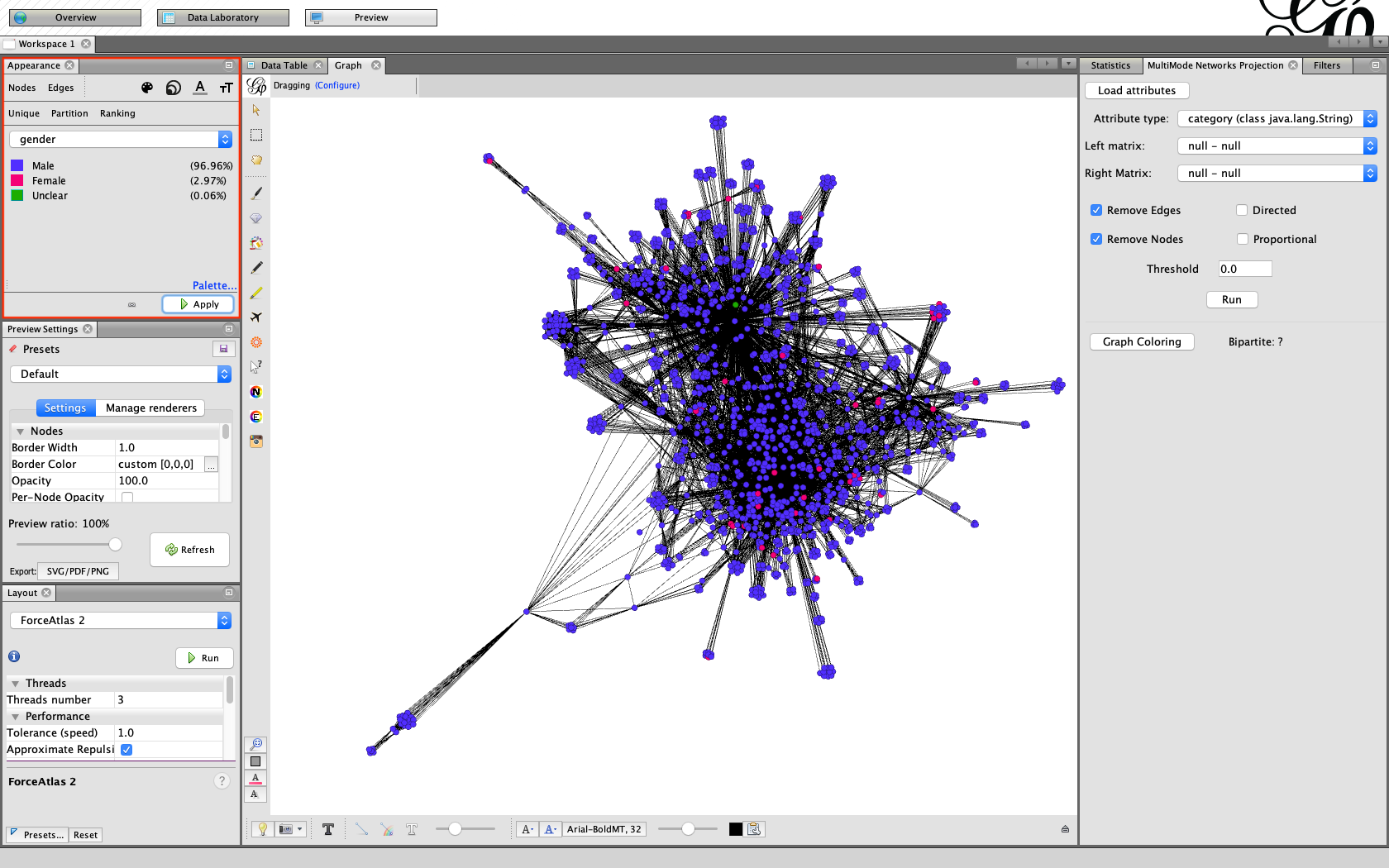The image size is (1389, 868).
Task: Click the Graph Coloring button
Action: [x=1142, y=341]
